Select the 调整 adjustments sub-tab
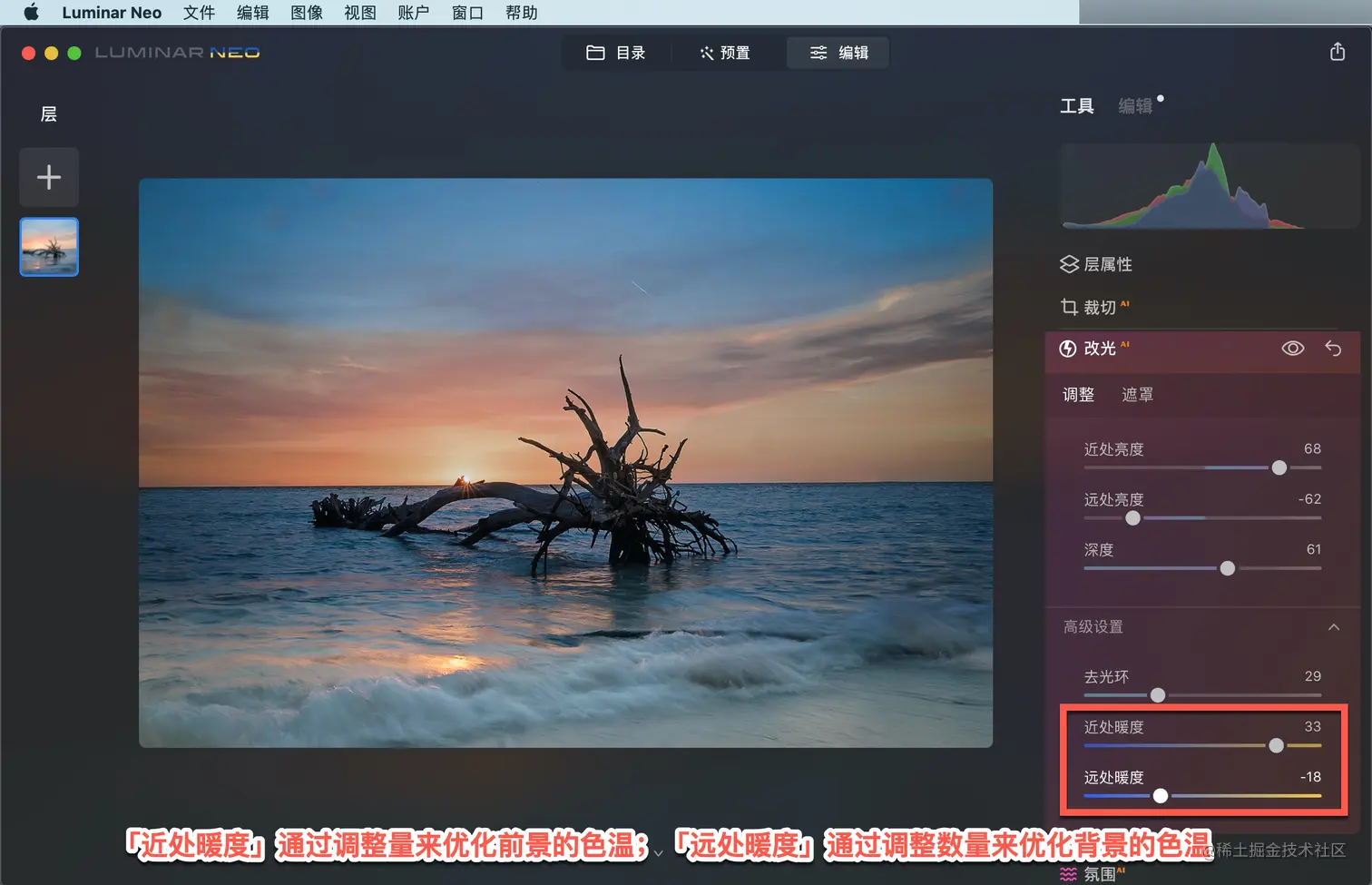Image resolution: width=1372 pixels, height=885 pixels. coord(1079,395)
